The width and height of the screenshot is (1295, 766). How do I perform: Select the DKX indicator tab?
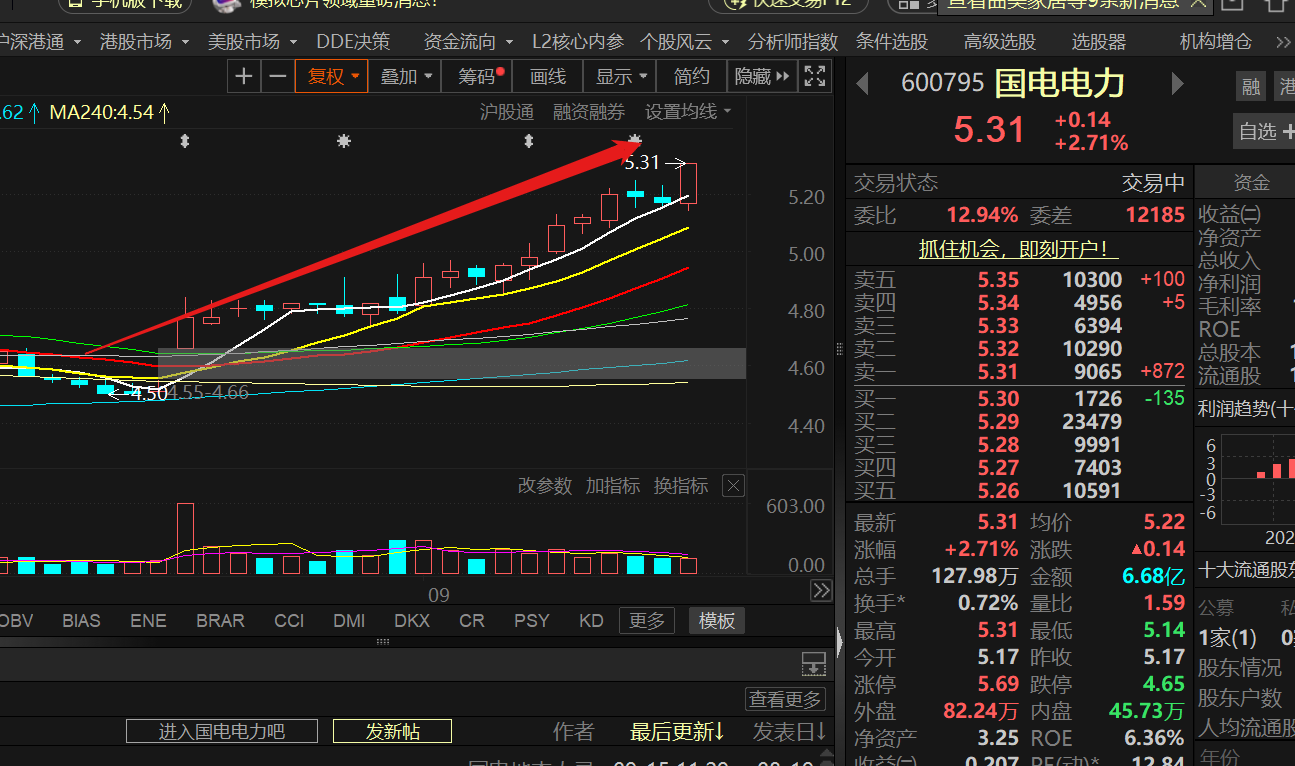412,621
